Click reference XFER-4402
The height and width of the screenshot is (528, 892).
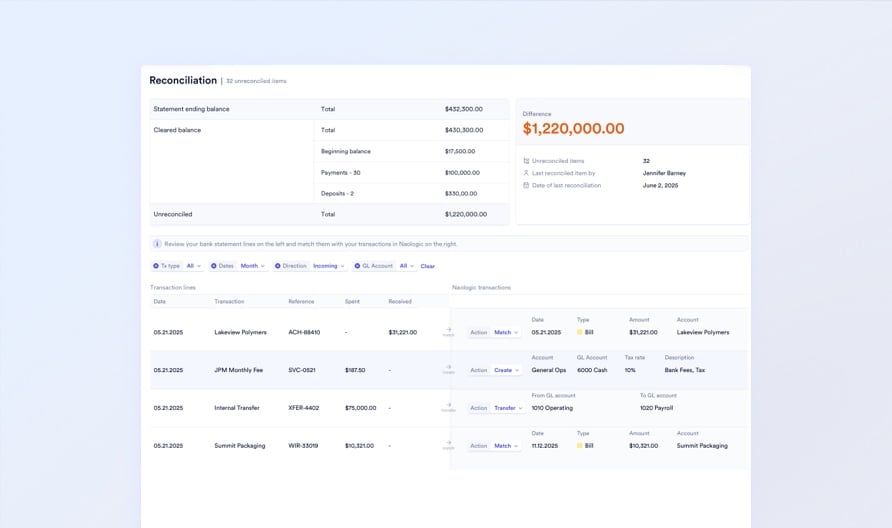pyautogui.click(x=304, y=408)
